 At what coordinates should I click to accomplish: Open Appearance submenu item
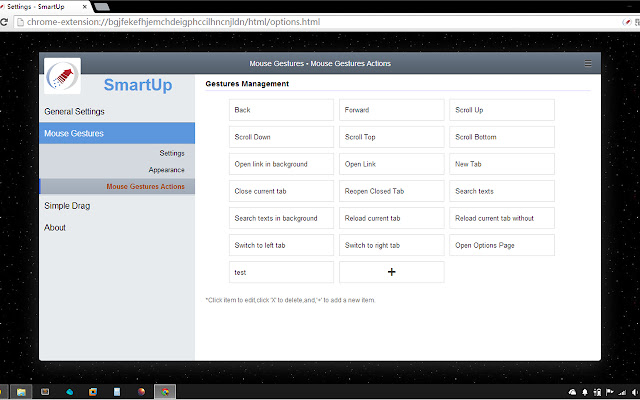click(166, 170)
